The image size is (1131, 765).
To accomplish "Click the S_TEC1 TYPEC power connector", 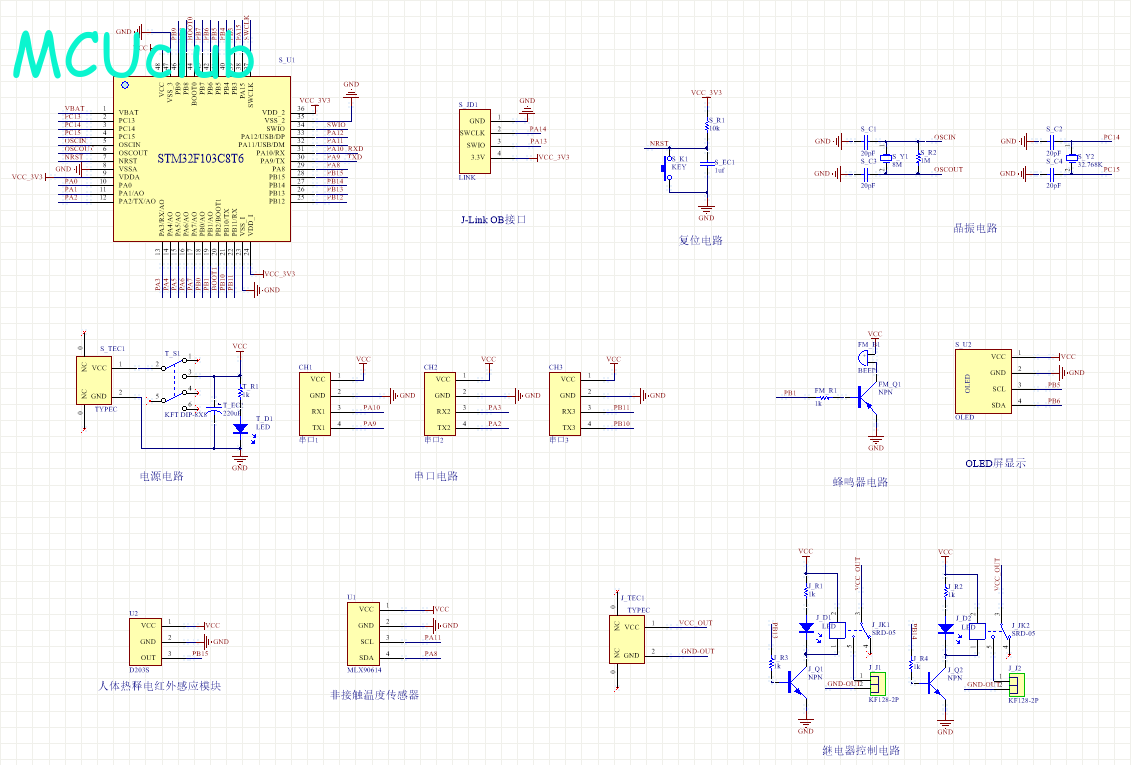I will (x=94, y=380).
